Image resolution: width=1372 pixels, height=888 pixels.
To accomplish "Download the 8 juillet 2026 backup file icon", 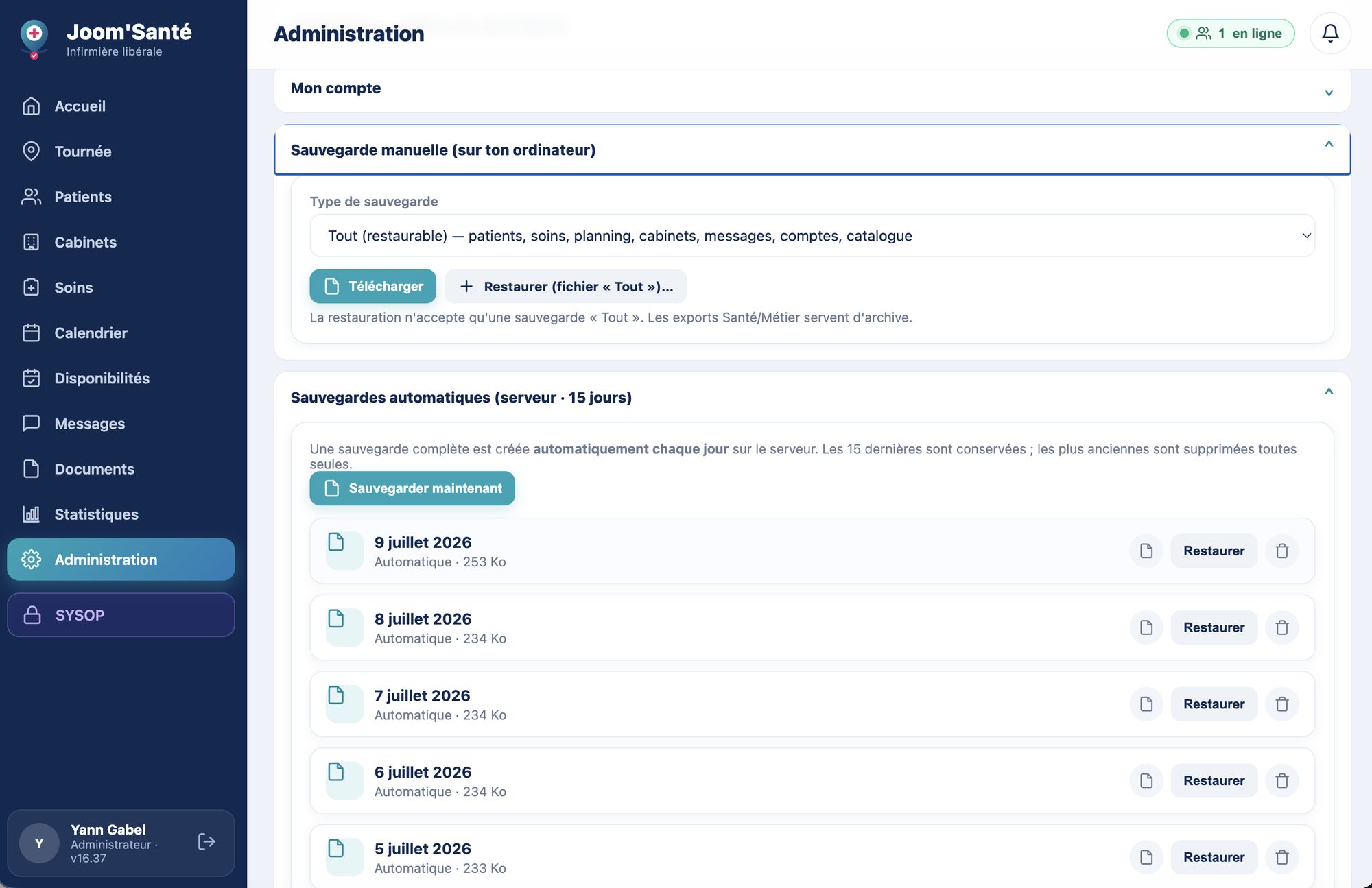I will point(1146,627).
